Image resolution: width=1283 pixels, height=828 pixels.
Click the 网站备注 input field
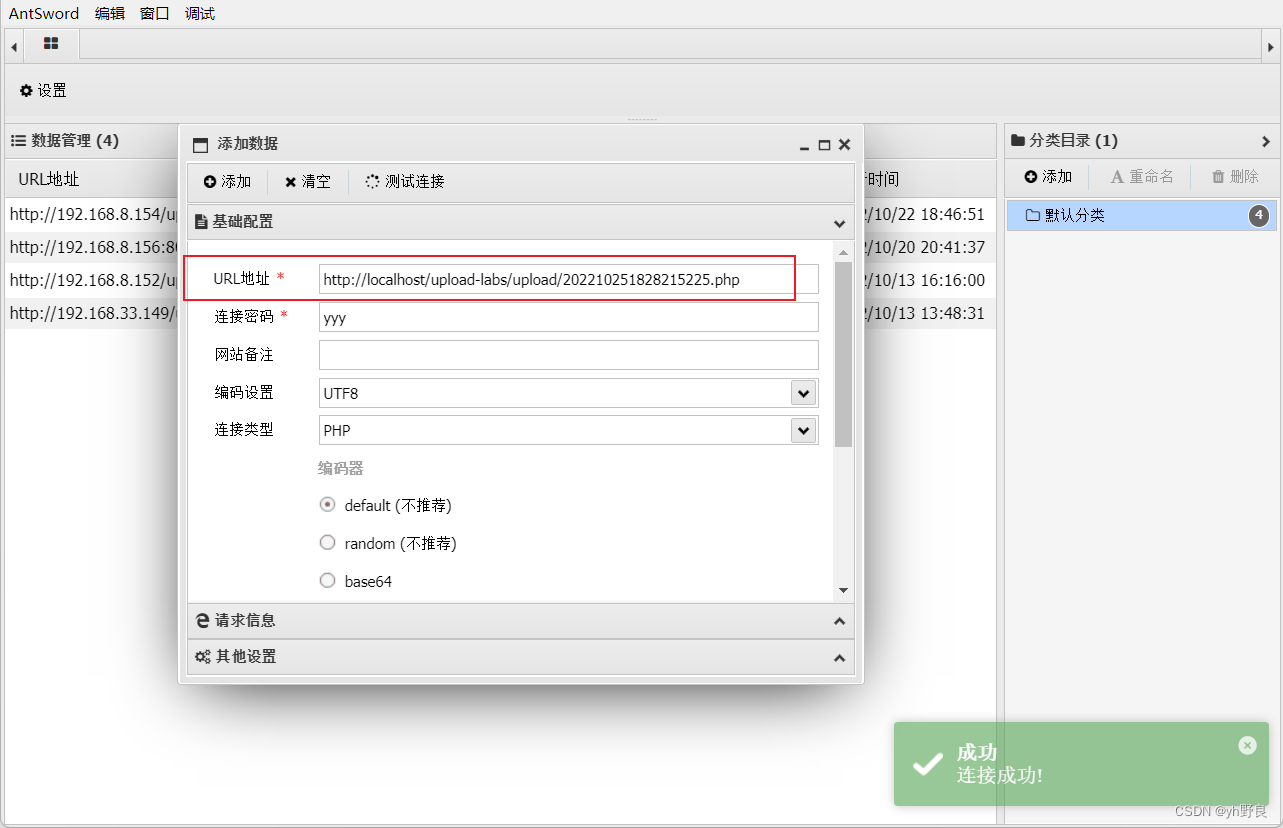(568, 355)
